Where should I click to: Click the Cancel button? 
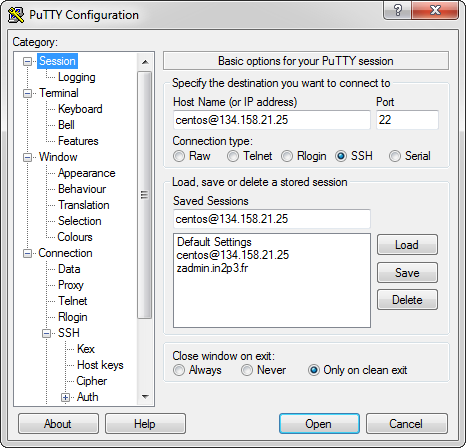pyautogui.click(x=407, y=424)
